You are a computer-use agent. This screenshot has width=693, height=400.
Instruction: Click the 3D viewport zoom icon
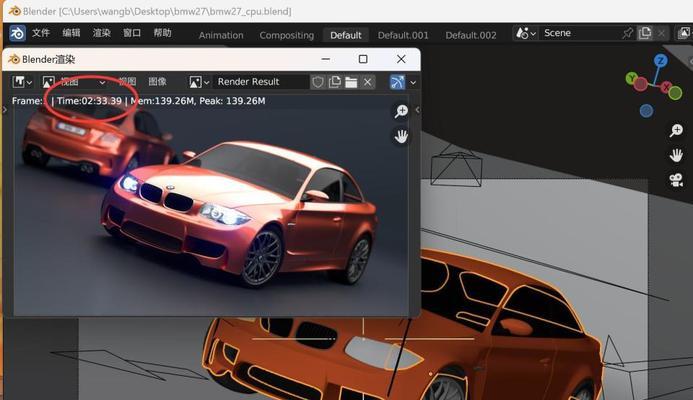click(676, 131)
